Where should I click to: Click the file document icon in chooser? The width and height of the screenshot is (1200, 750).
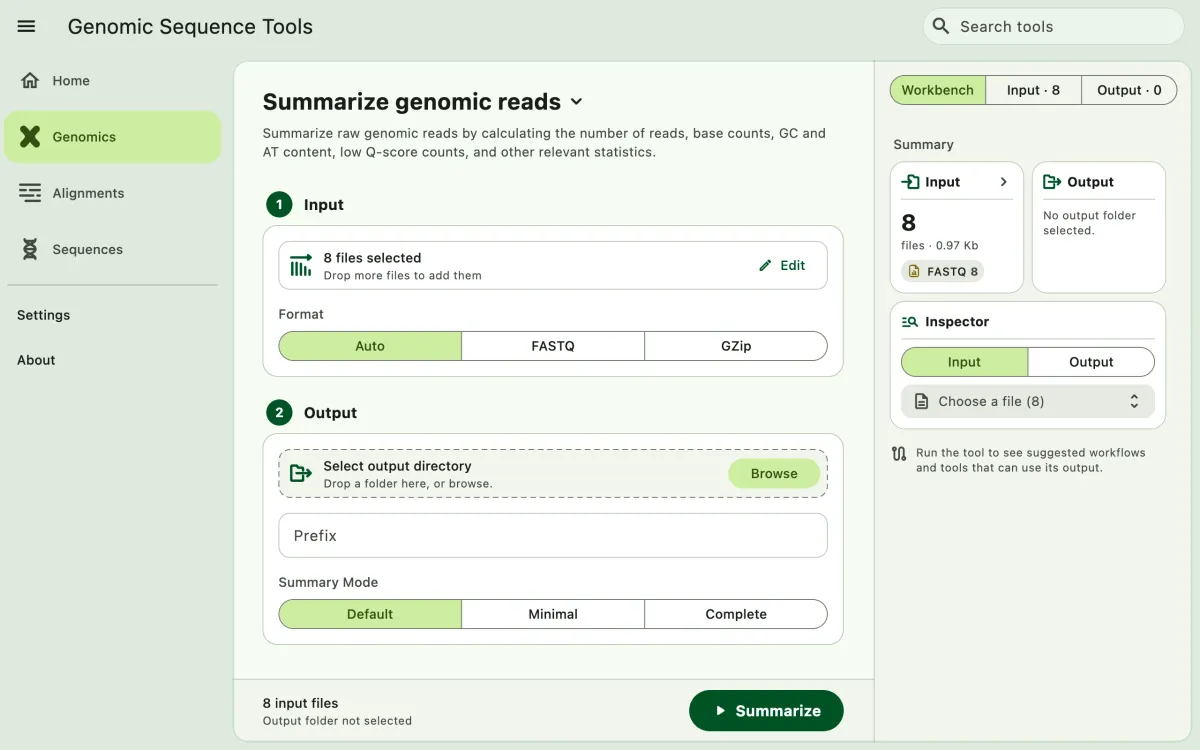tap(922, 401)
